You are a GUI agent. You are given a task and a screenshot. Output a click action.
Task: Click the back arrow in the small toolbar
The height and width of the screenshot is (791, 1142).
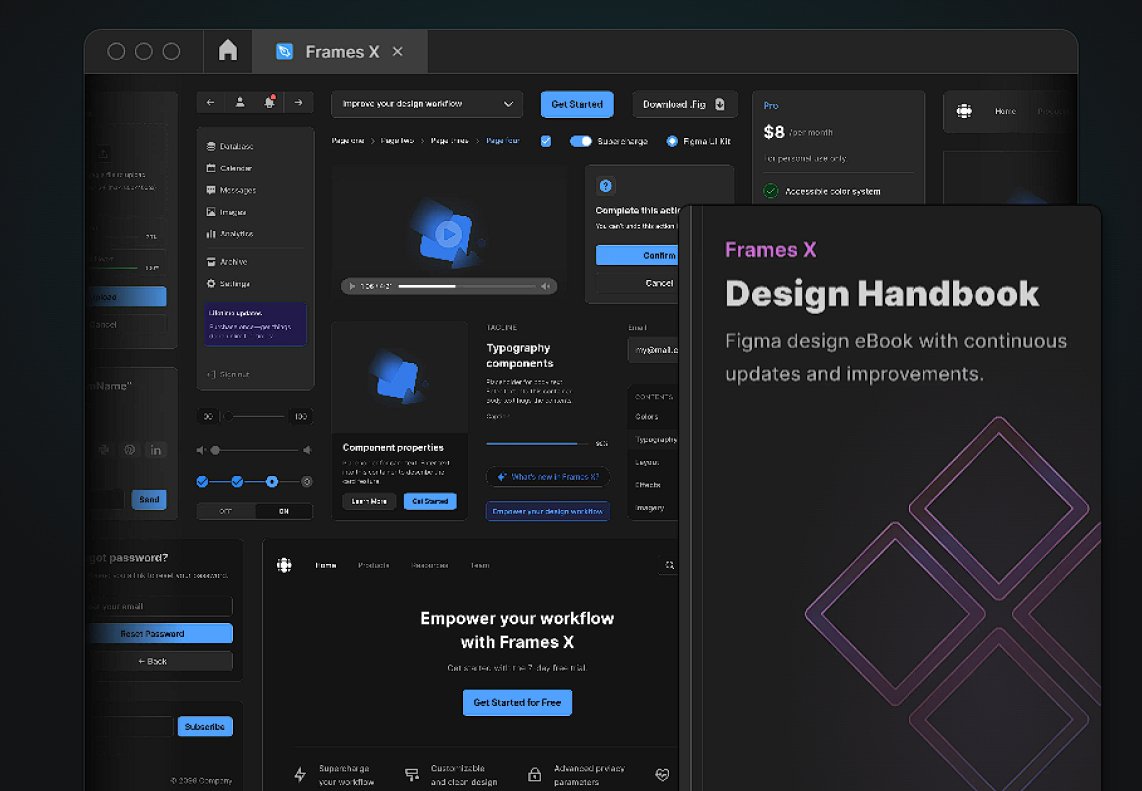[x=210, y=103]
